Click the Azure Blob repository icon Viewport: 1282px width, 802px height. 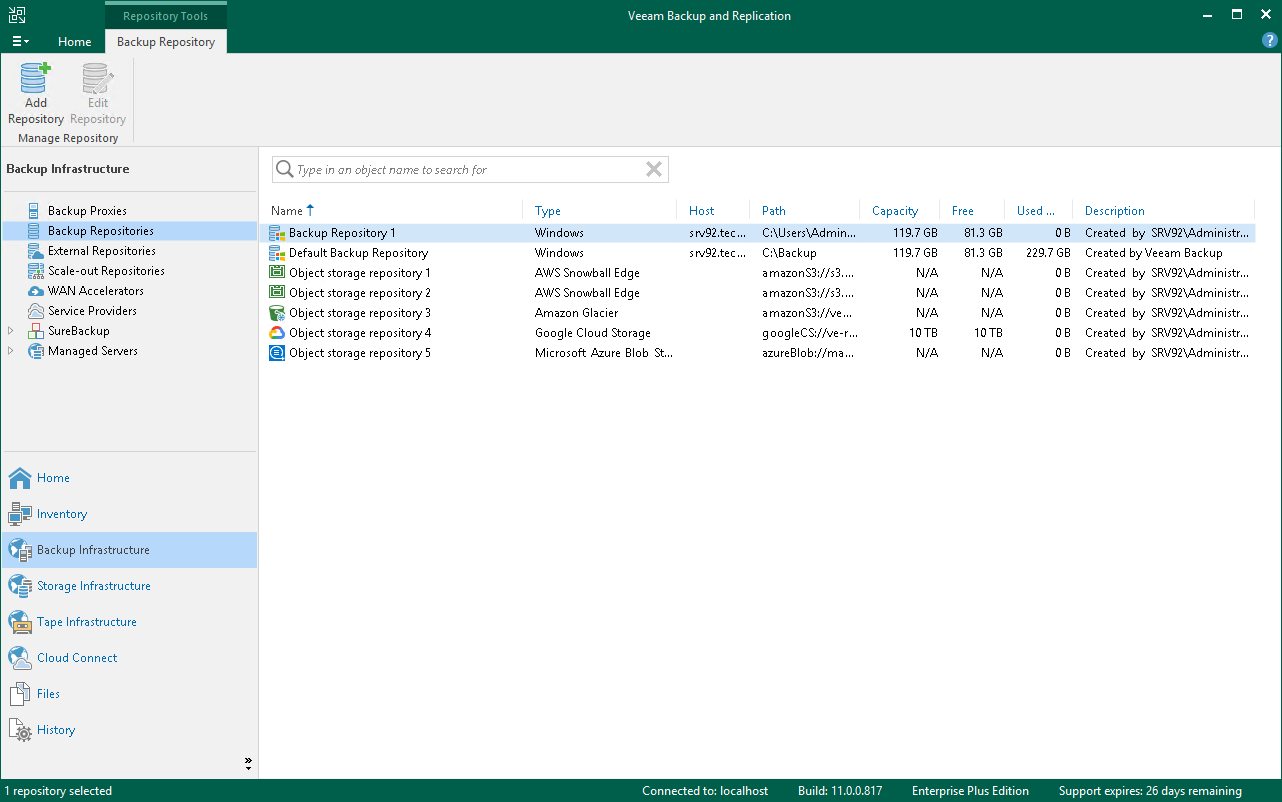tap(277, 353)
